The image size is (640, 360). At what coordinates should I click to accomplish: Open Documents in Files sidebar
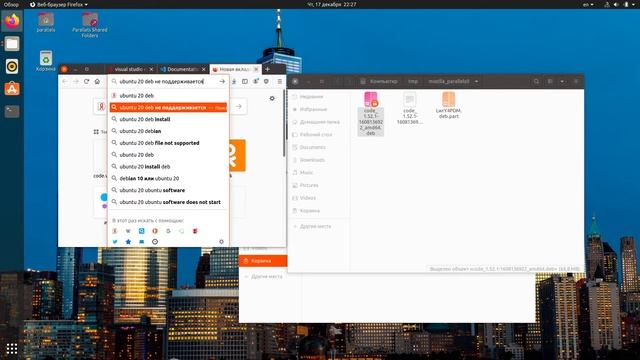point(312,147)
